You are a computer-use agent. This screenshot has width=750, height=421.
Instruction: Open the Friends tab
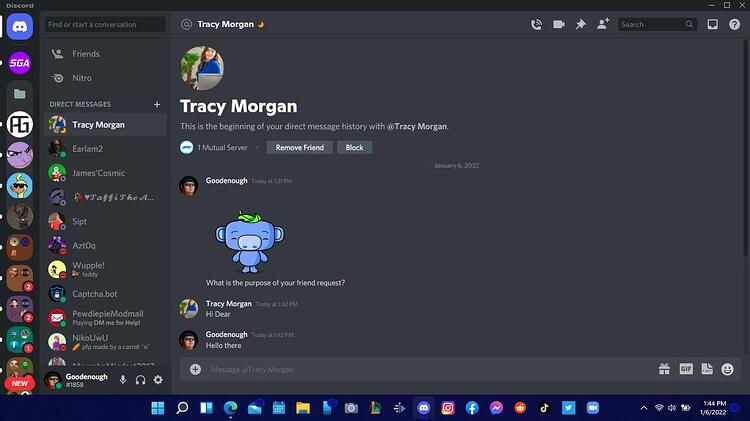[106, 54]
